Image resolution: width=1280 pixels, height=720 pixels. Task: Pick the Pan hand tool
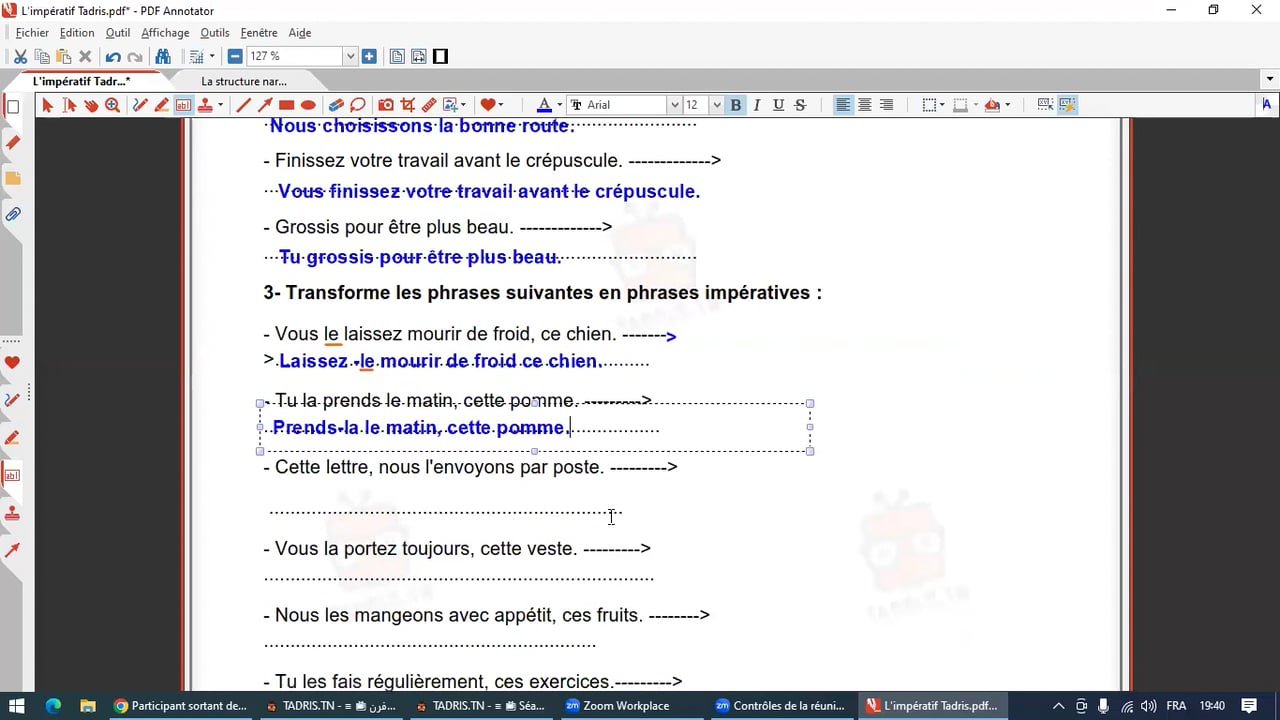91,105
